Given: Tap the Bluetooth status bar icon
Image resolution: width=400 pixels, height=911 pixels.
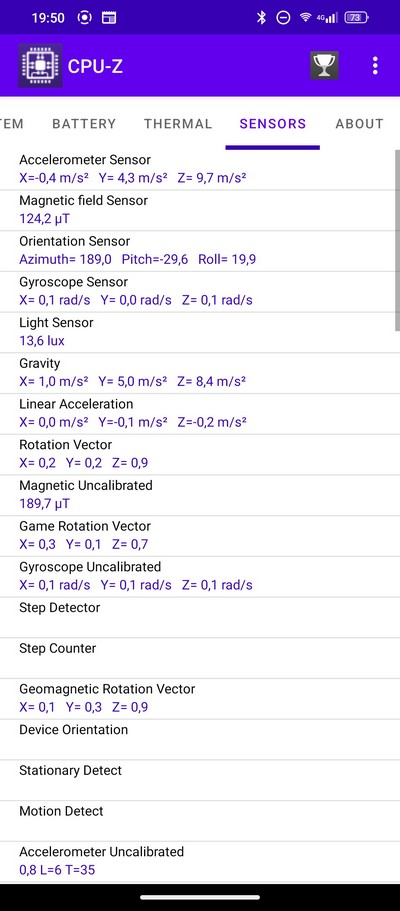Looking at the screenshot, I should coord(261,18).
